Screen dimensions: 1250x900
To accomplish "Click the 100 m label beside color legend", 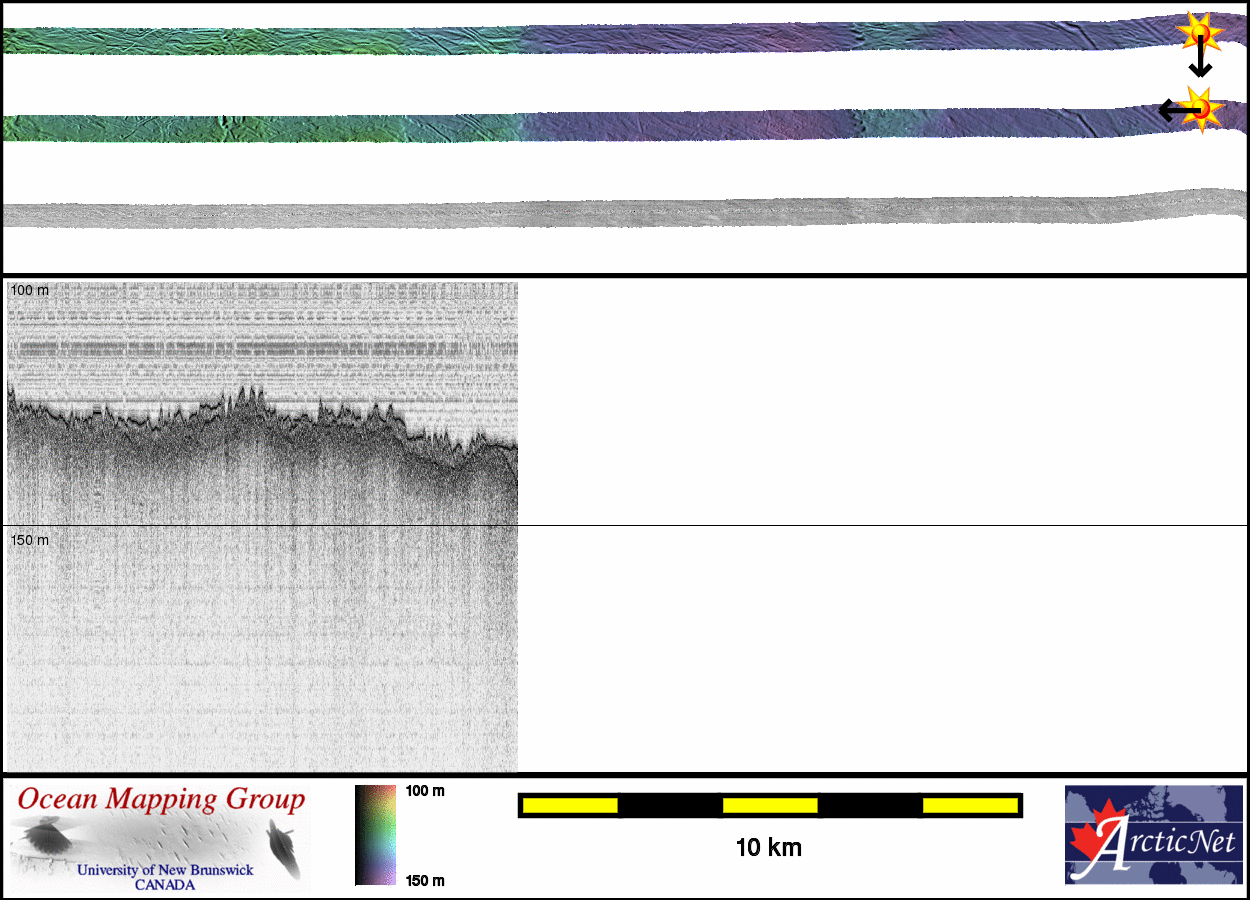I will (425, 791).
